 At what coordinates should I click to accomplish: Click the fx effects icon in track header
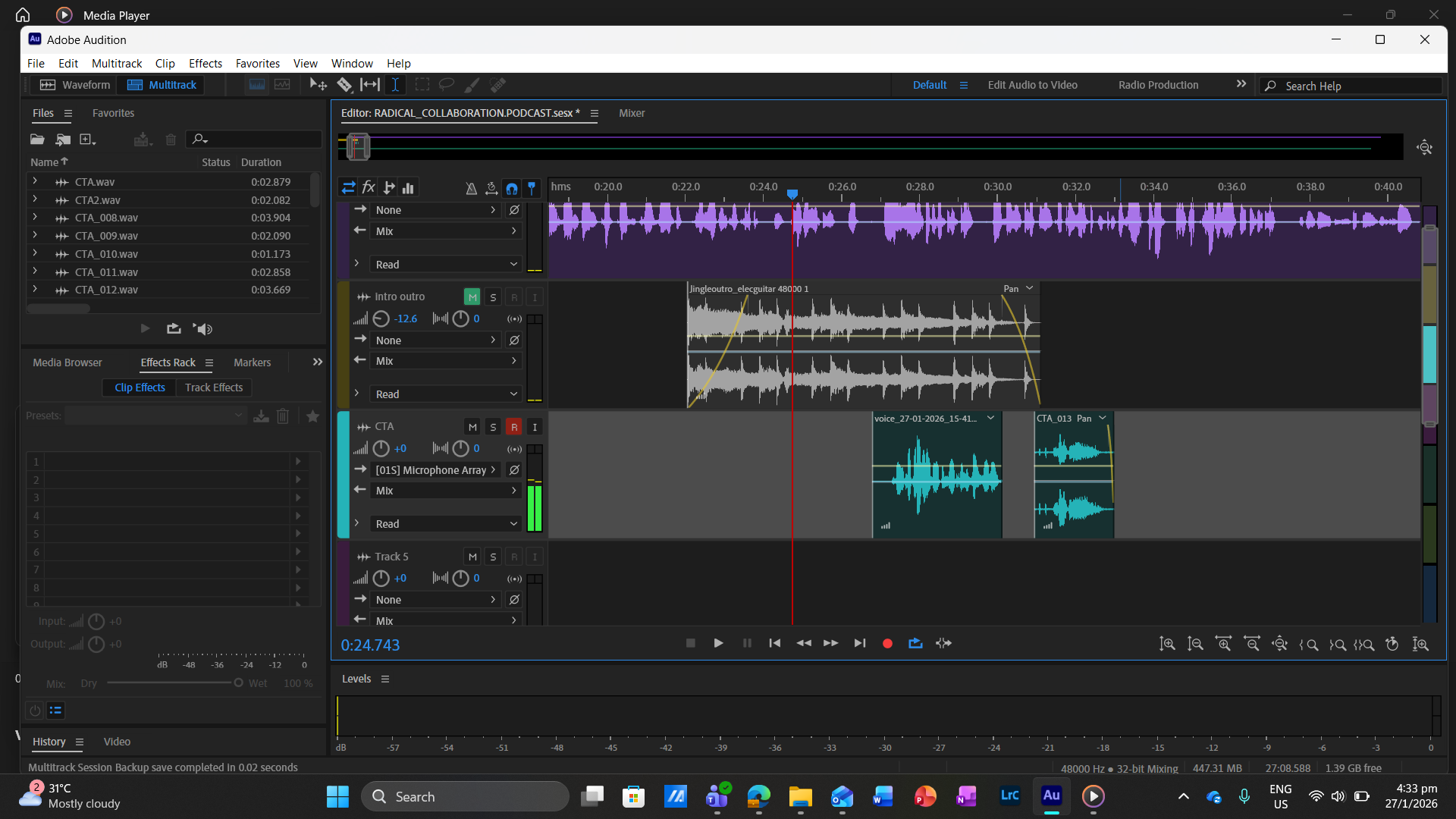[x=369, y=187]
